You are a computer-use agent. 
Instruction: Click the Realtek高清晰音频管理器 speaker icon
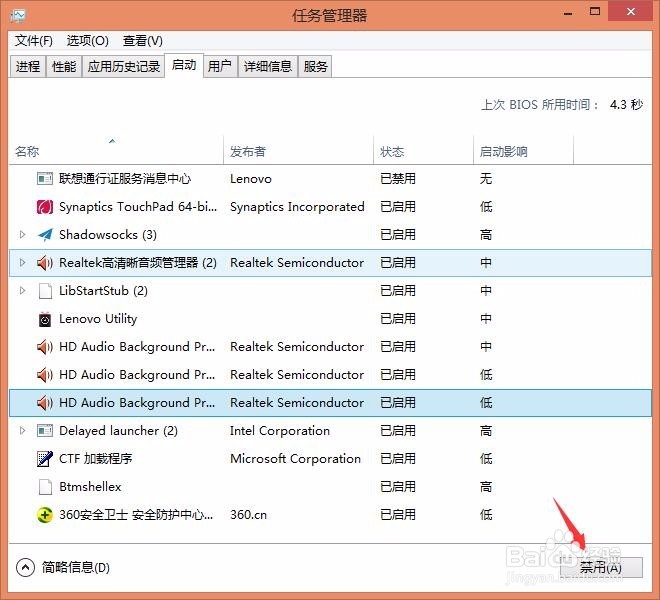tap(45, 263)
